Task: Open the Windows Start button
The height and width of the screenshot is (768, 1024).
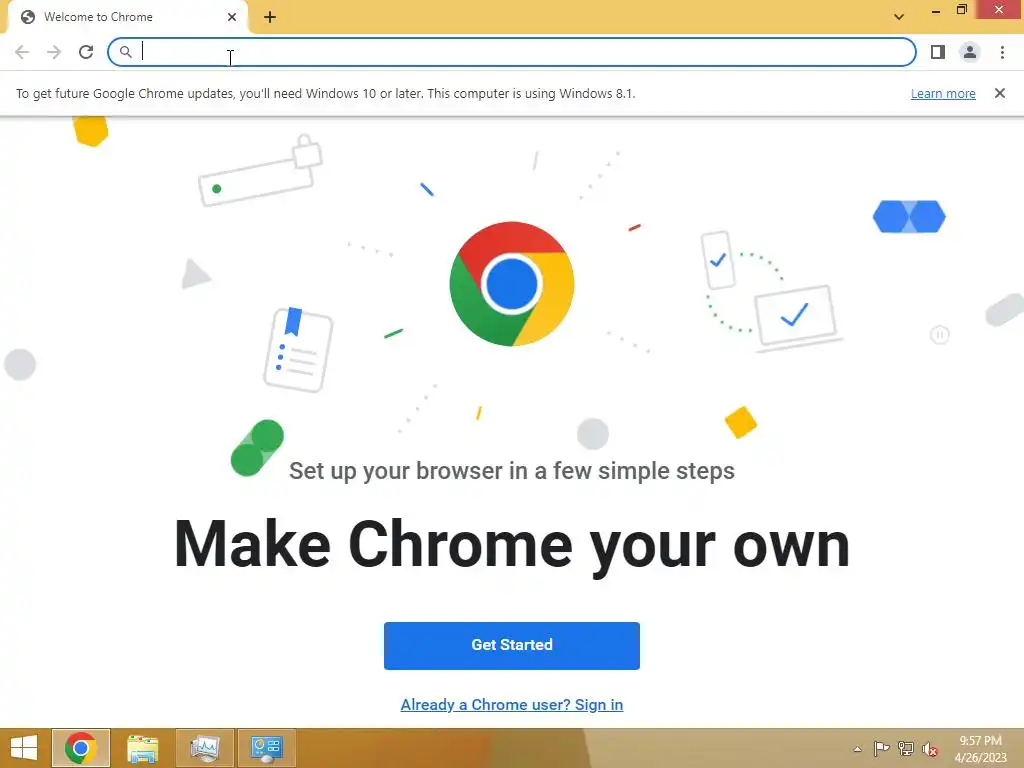Action: click(24, 748)
